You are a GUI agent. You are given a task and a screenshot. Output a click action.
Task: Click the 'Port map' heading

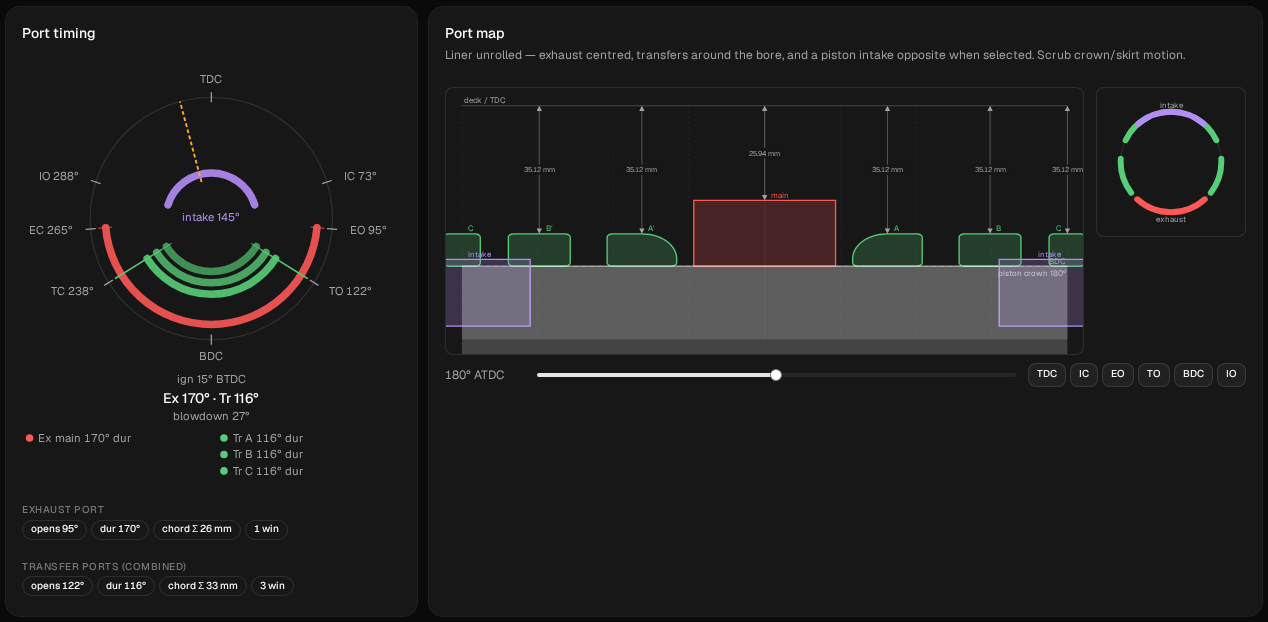click(475, 34)
